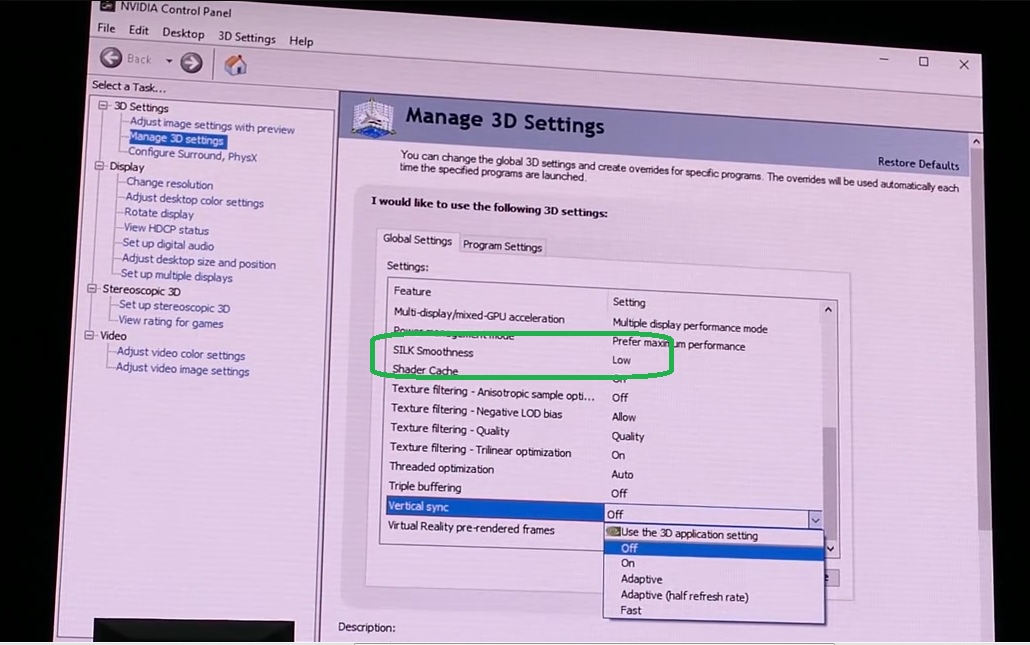1030x645 pixels.
Task: Click the settings list scroll-down arrow
Action: [830, 548]
